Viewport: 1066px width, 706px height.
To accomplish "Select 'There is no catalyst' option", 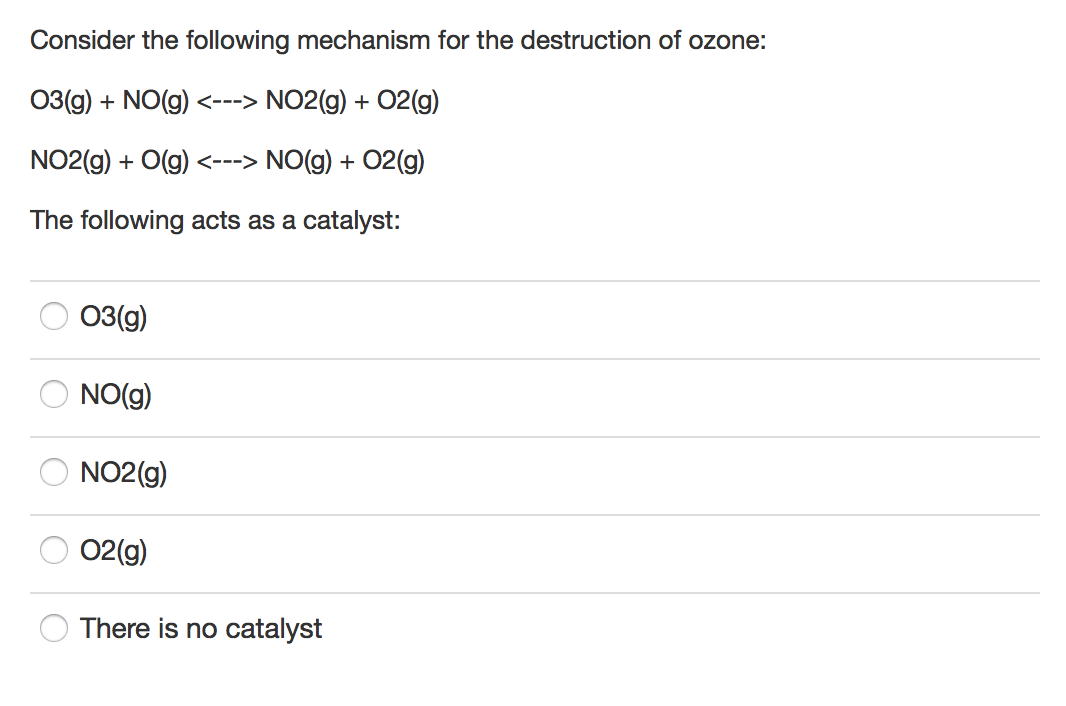I will (54, 628).
